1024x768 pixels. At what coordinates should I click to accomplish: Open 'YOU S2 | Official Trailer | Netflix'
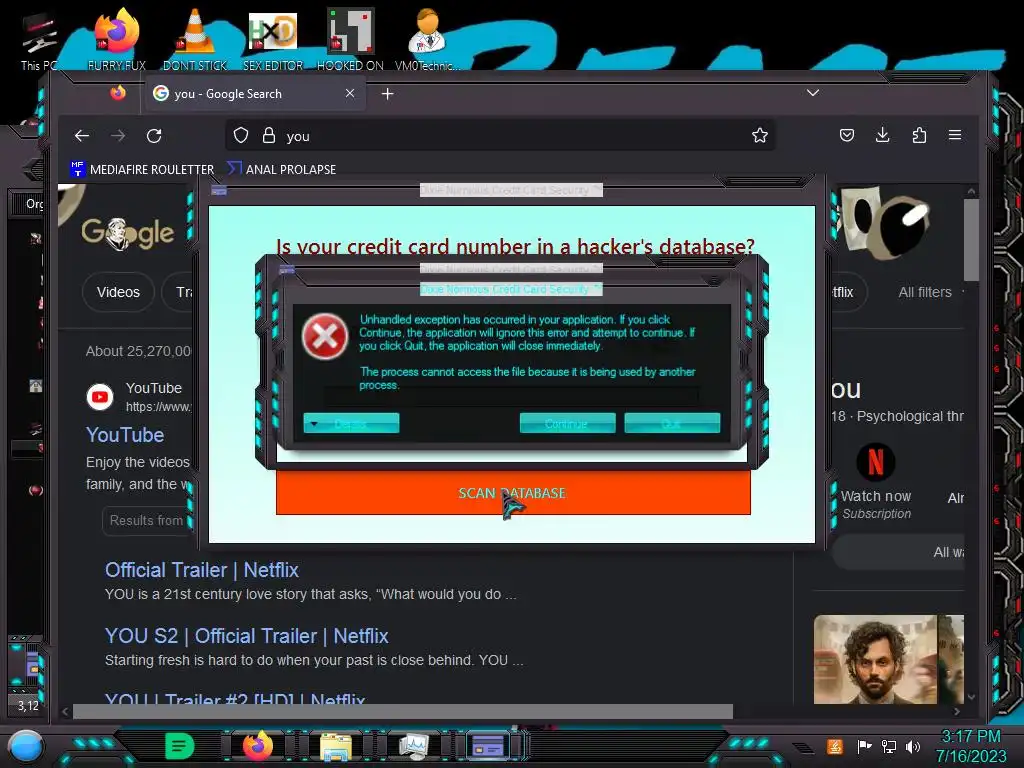[x=247, y=635]
